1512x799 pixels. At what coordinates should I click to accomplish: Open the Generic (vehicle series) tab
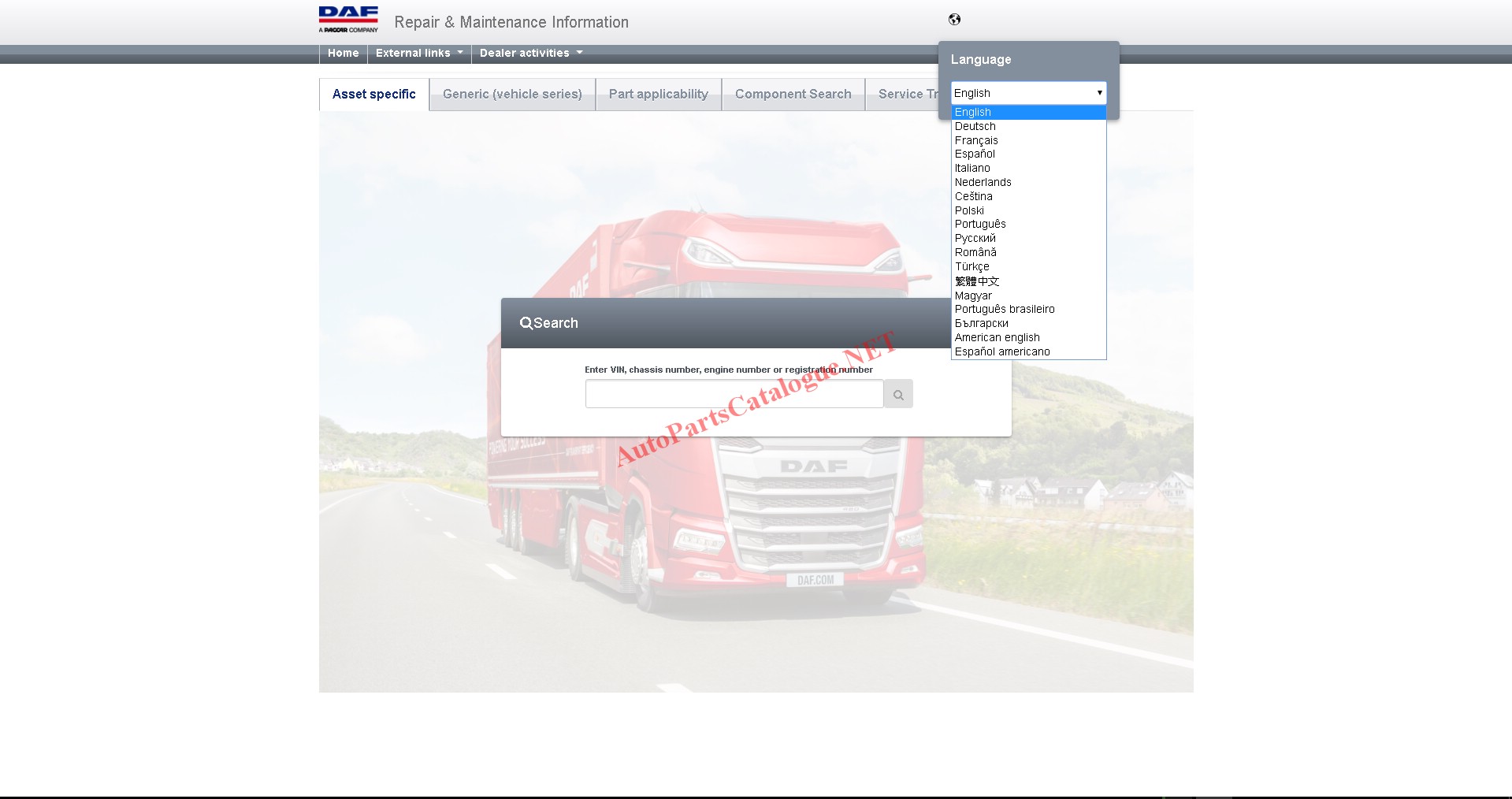512,95
